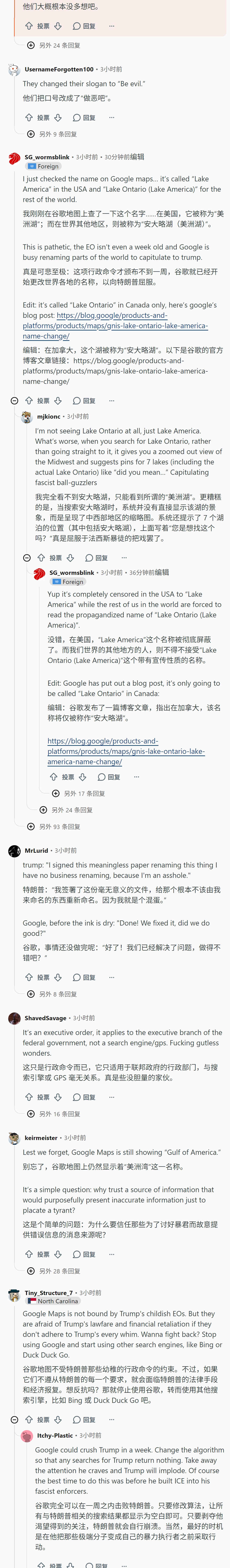Upvote UsernameForgotten100's "Be evil" comment
This screenshot has width=230, height=1568.
(x=29, y=117)
